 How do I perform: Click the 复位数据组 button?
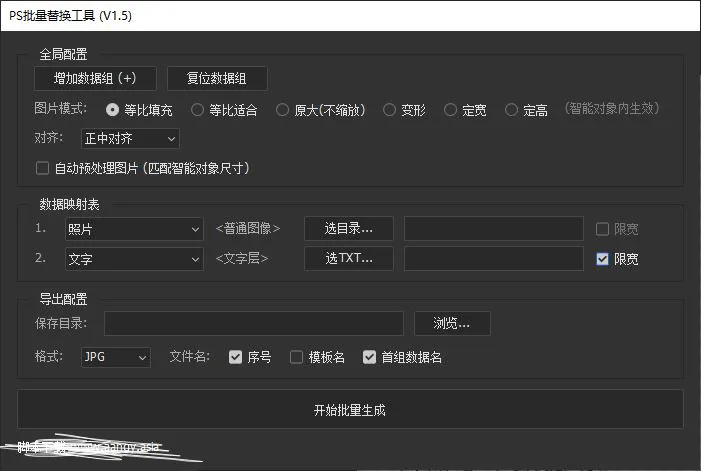pyautogui.click(x=217, y=79)
